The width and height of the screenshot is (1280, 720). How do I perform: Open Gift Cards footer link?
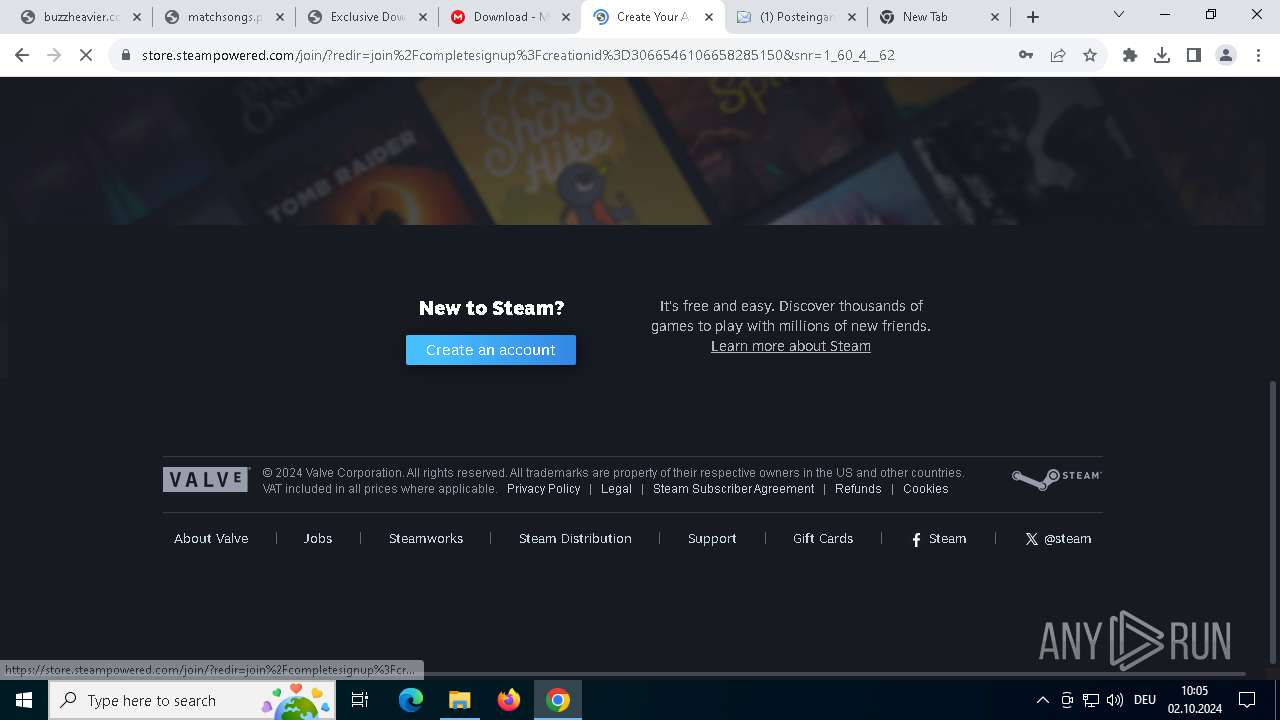tap(823, 538)
